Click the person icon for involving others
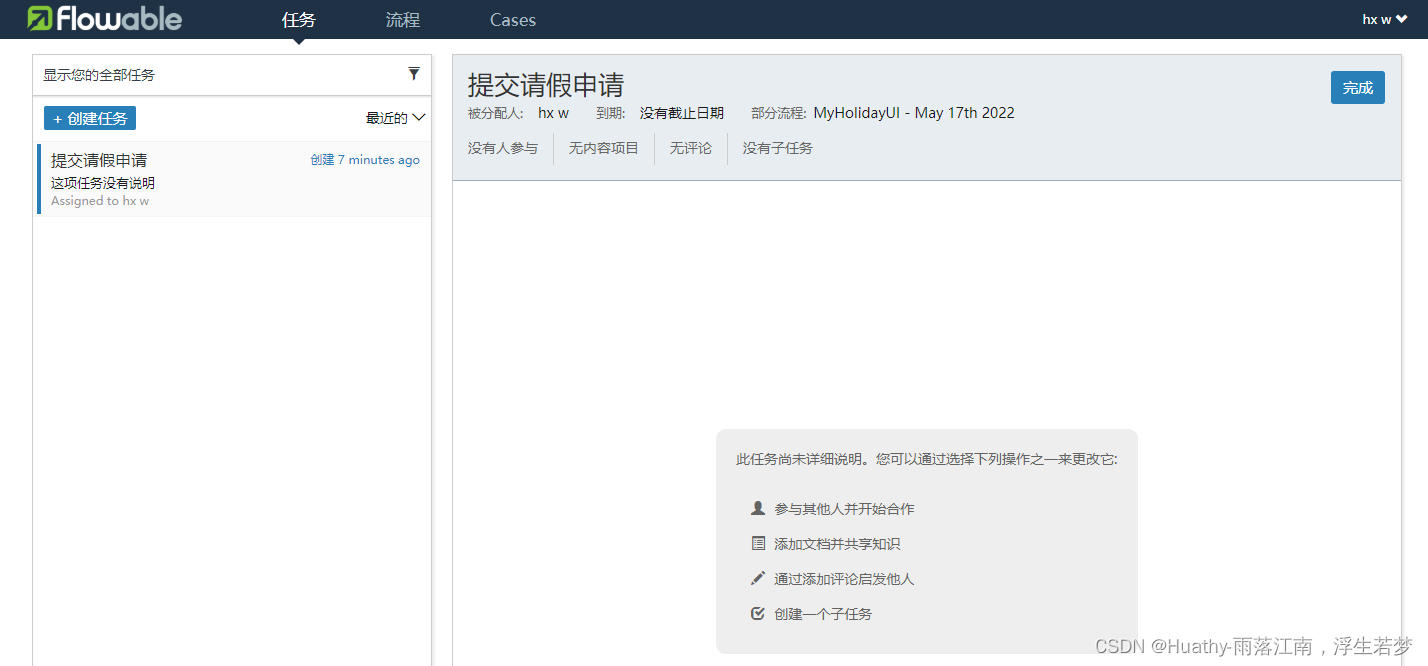 pyautogui.click(x=758, y=508)
